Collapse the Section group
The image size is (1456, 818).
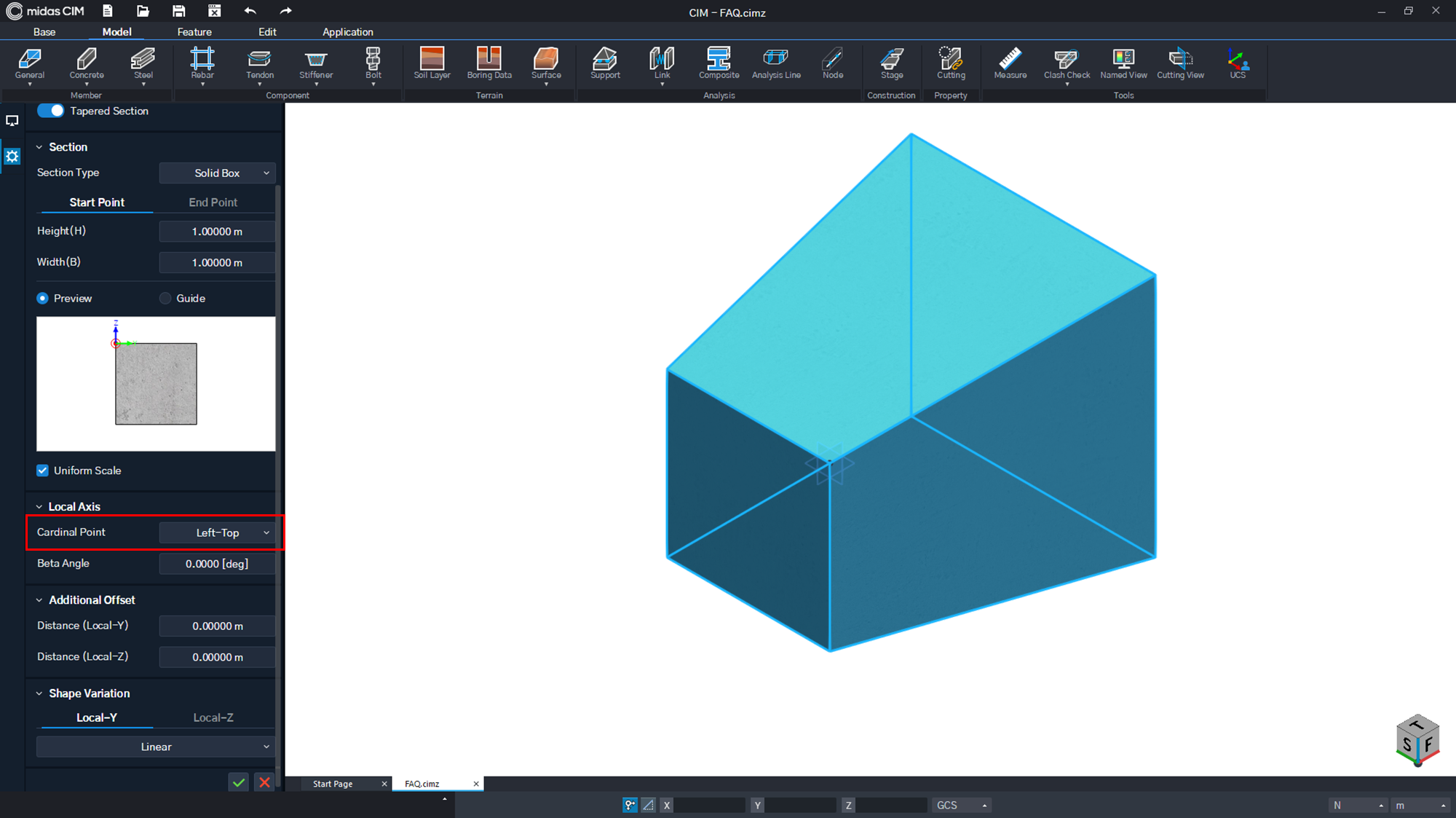click(x=39, y=147)
